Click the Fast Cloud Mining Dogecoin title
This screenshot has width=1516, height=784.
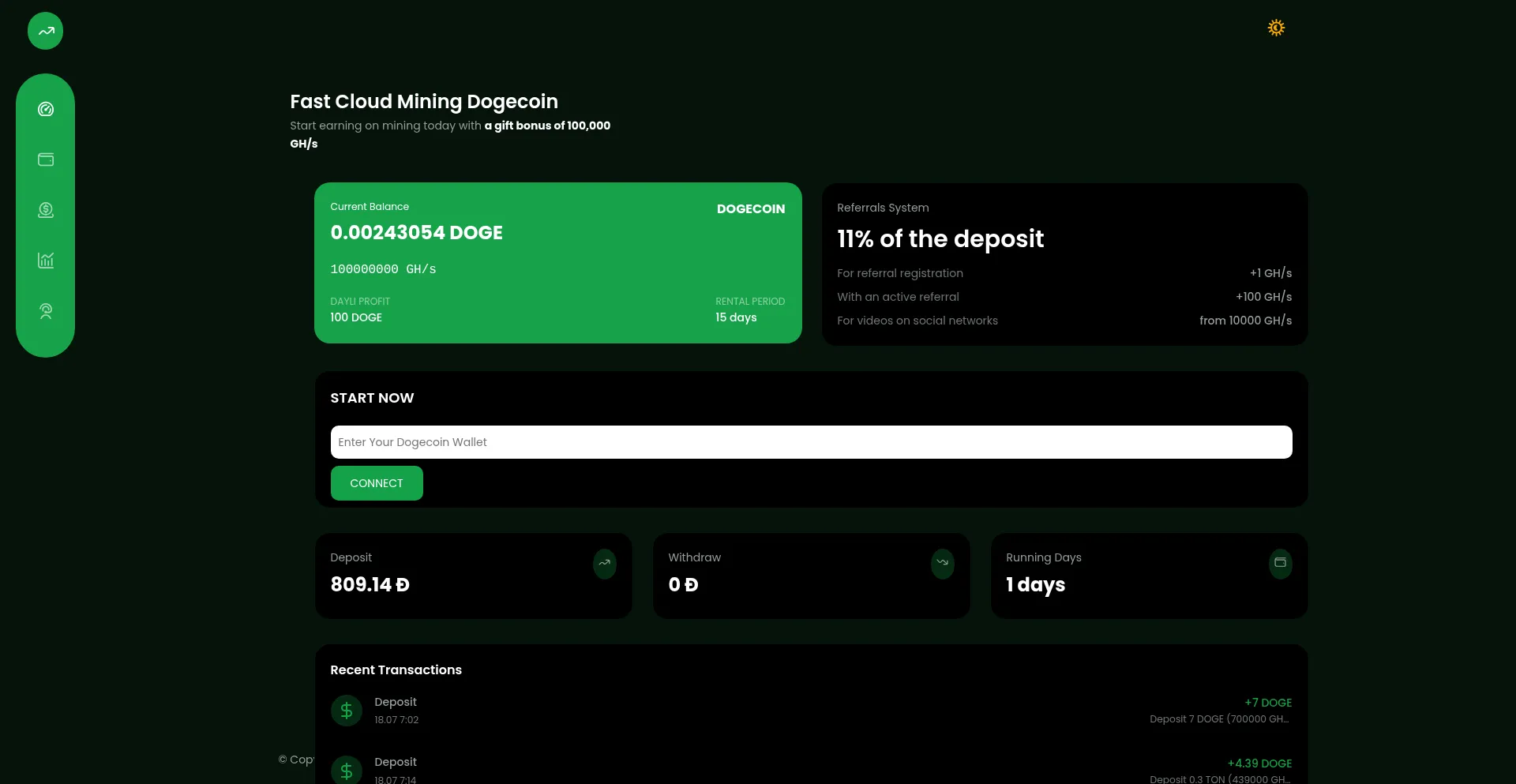point(424,102)
